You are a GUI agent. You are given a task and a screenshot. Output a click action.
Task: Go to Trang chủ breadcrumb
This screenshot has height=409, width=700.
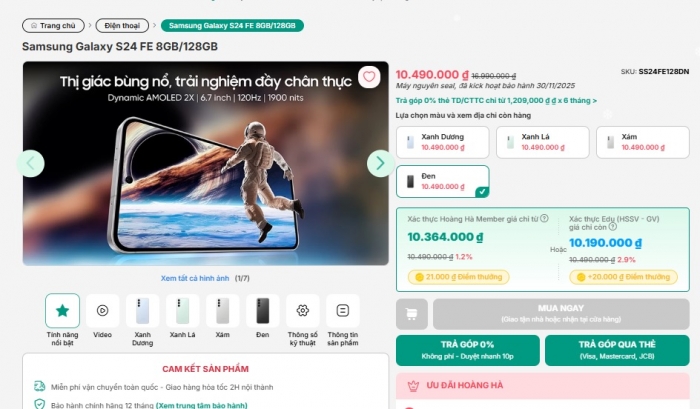[53, 25]
